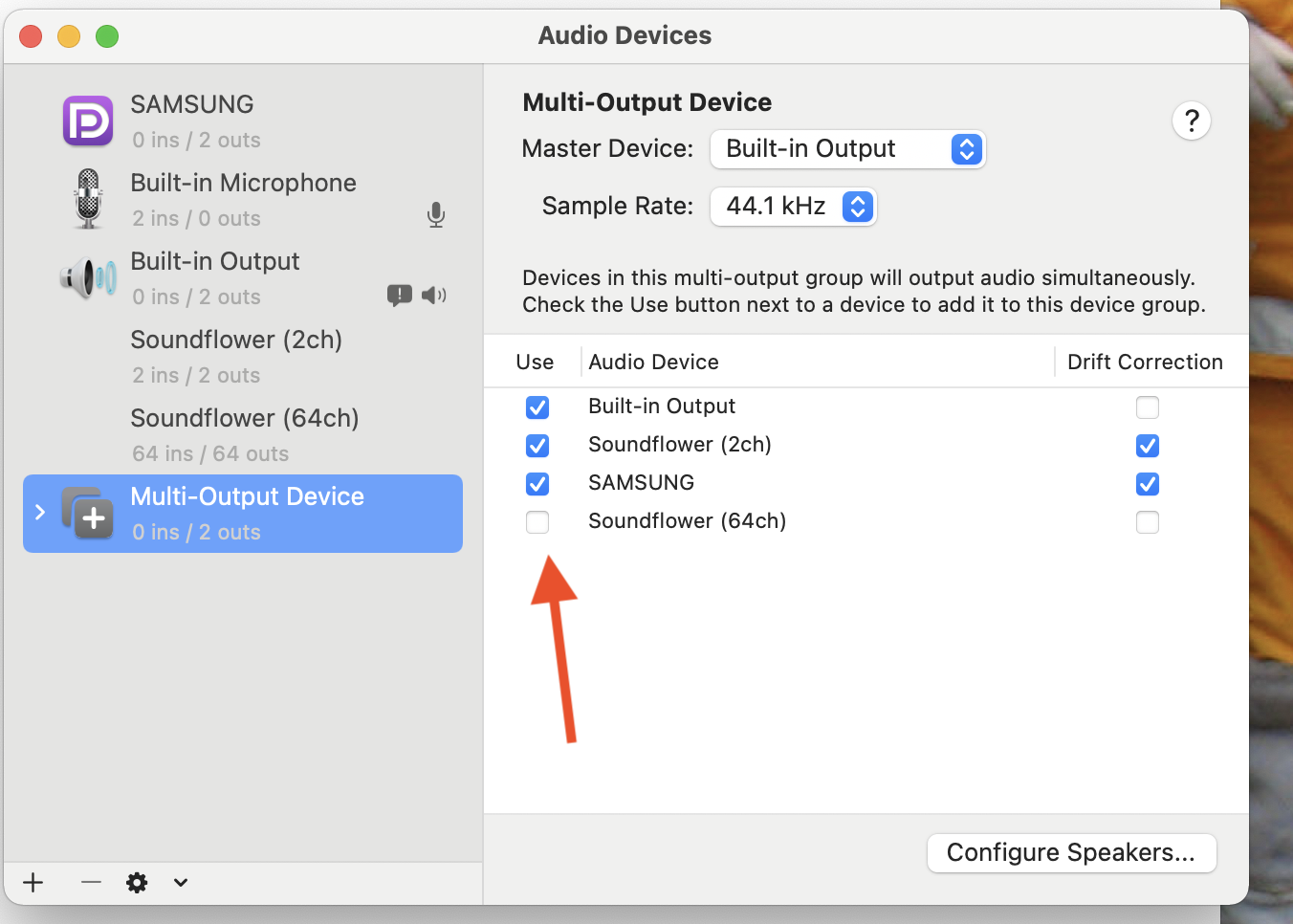Disable Drift Correction for SAMSUNG
Screen dimensions: 1293x924
click(1148, 484)
